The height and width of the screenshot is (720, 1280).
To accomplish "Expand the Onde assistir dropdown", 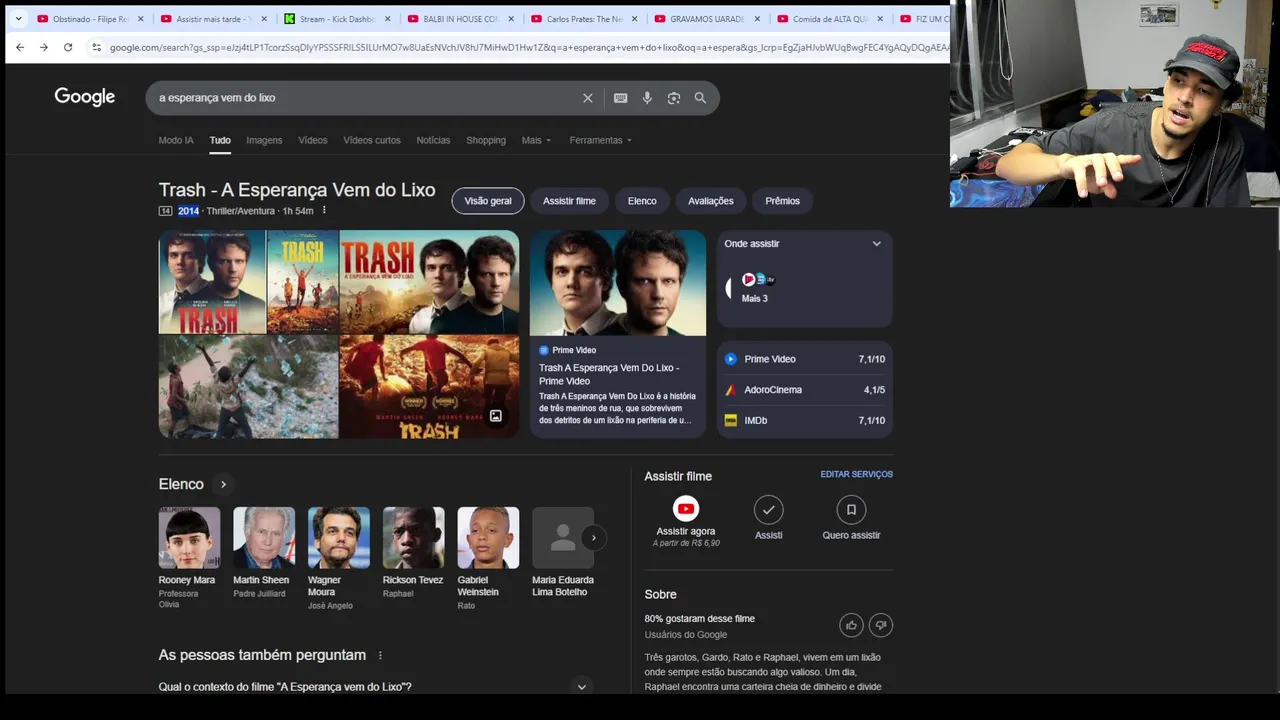I will coord(877,244).
